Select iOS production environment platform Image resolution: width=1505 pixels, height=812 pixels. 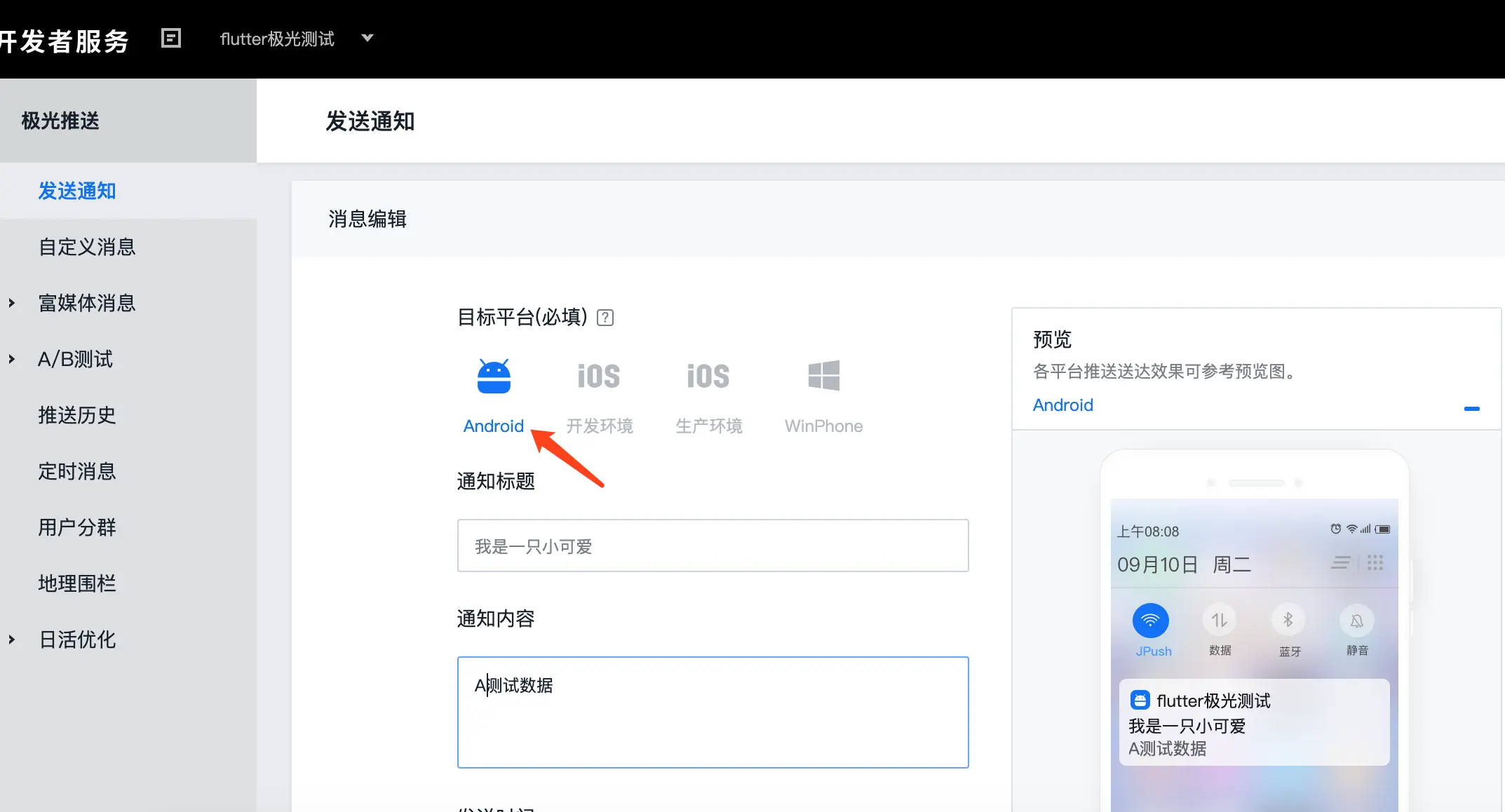[708, 377]
